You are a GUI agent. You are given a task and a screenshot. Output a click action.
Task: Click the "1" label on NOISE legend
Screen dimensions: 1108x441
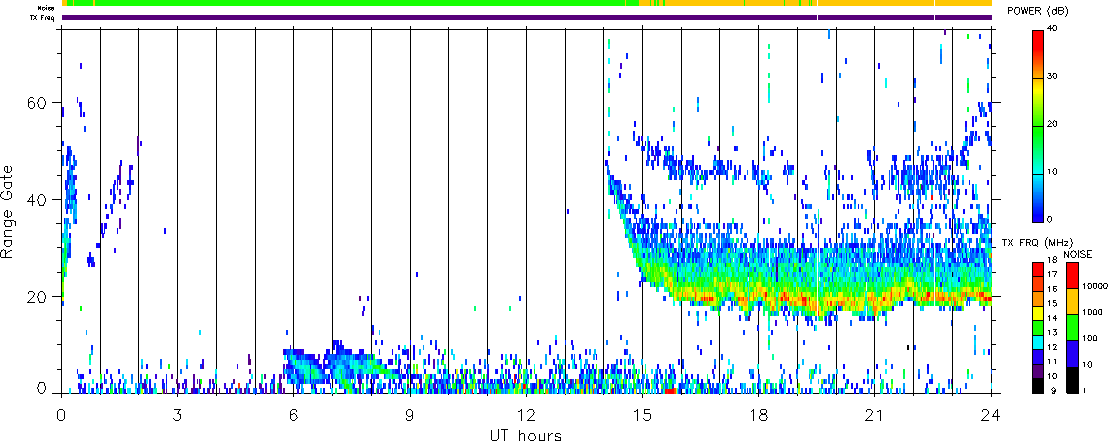[1085, 391]
